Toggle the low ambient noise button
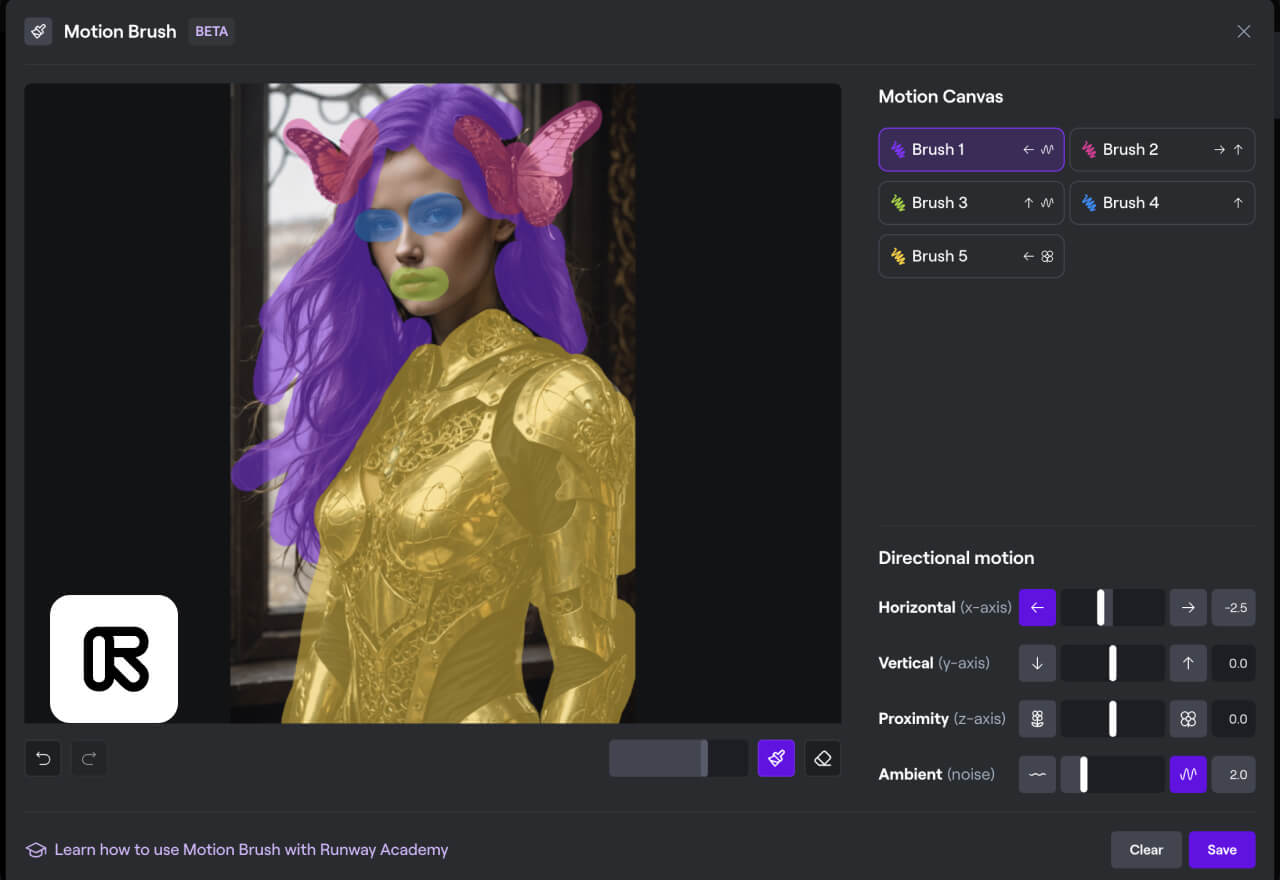The width and height of the screenshot is (1280, 880). [1037, 775]
